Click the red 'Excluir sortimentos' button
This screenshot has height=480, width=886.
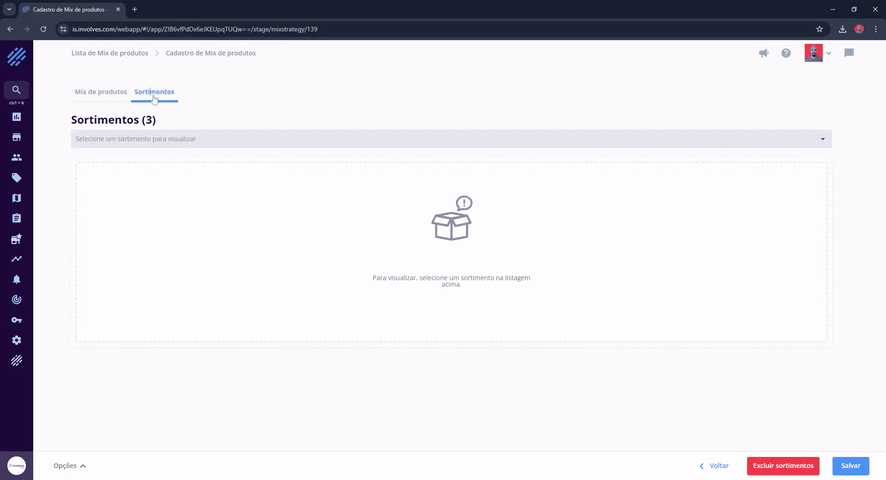point(783,466)
